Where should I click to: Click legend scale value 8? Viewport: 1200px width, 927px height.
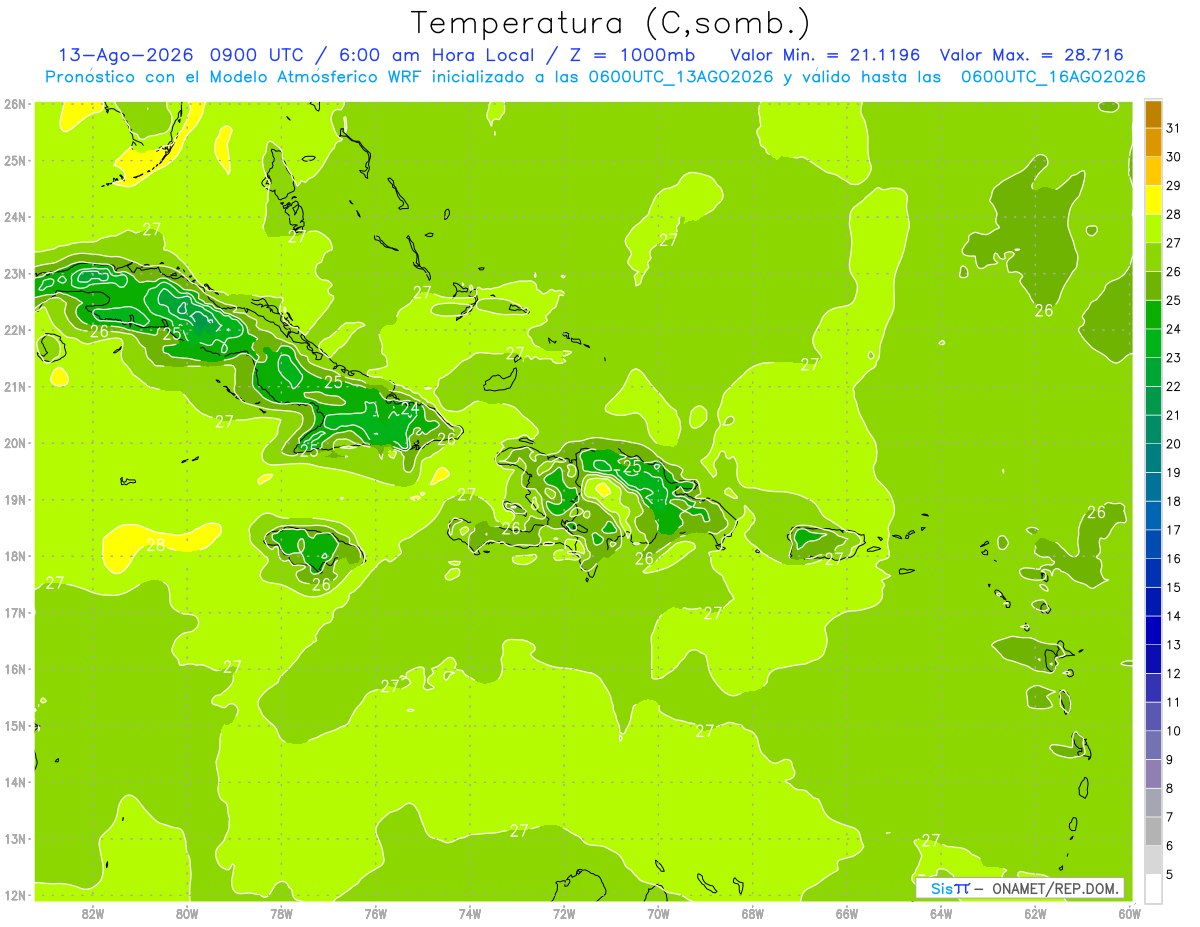(1170, 788)
